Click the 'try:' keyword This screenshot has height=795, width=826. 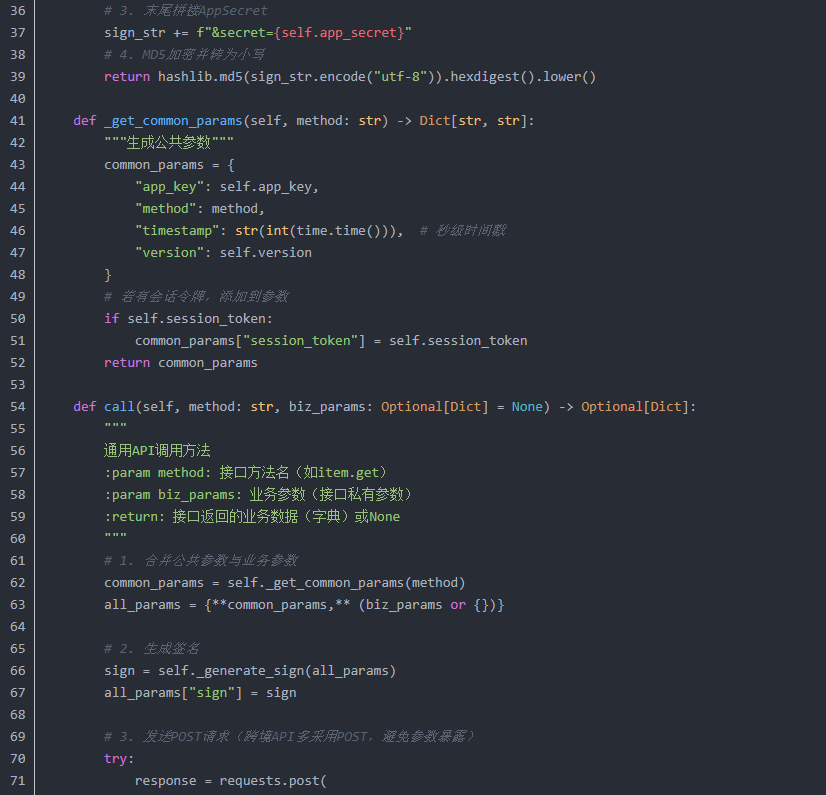pos(116,759)
